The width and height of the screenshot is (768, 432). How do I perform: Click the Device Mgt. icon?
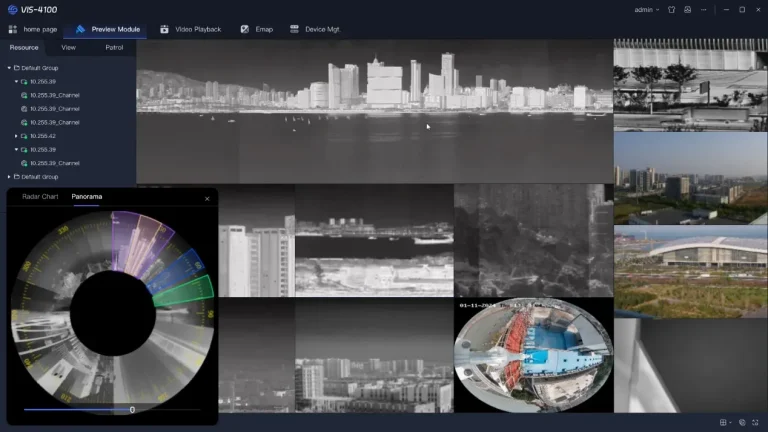click(x=294, y=29)
